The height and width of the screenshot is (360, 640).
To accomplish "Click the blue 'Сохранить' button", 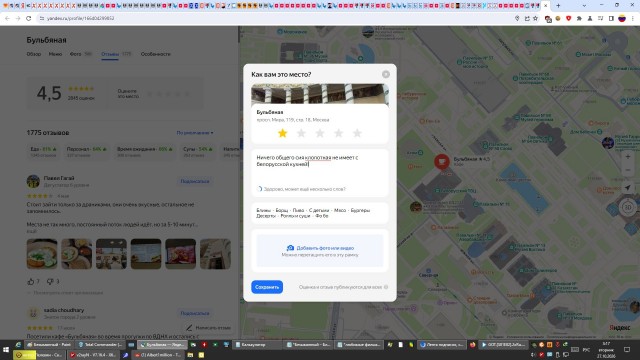I will coord(267,287).
